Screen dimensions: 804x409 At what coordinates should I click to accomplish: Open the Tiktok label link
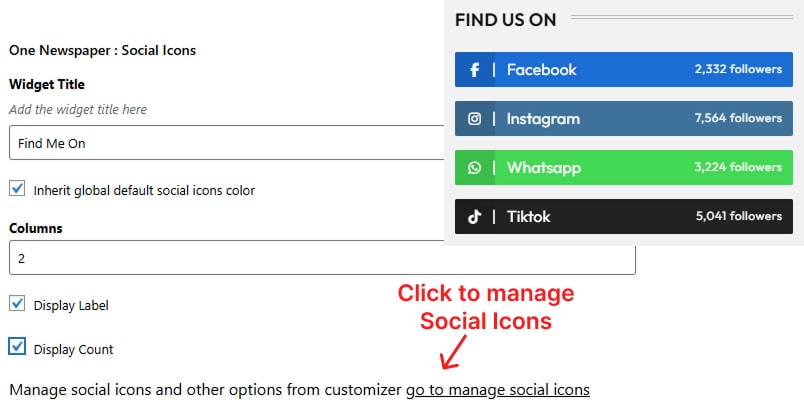[x=528, y=217]
